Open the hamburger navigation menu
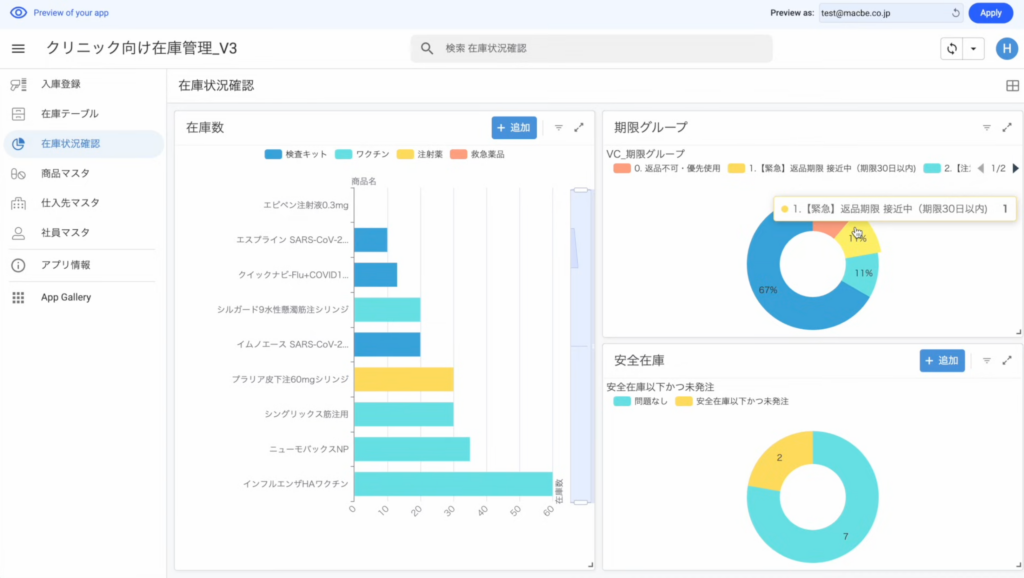The width and height of the screenshot is (1024, 578). click(18, 49)
